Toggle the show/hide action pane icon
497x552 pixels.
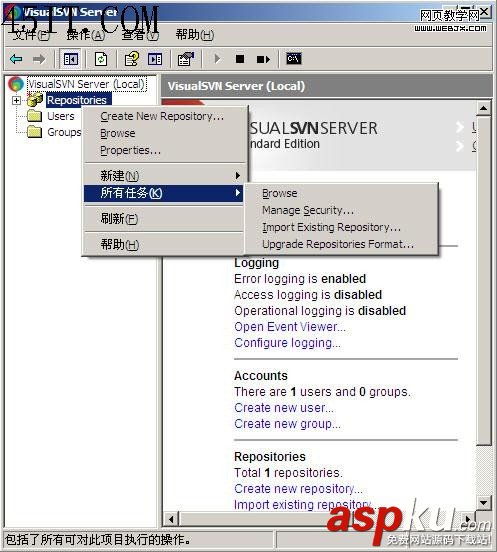155,59
